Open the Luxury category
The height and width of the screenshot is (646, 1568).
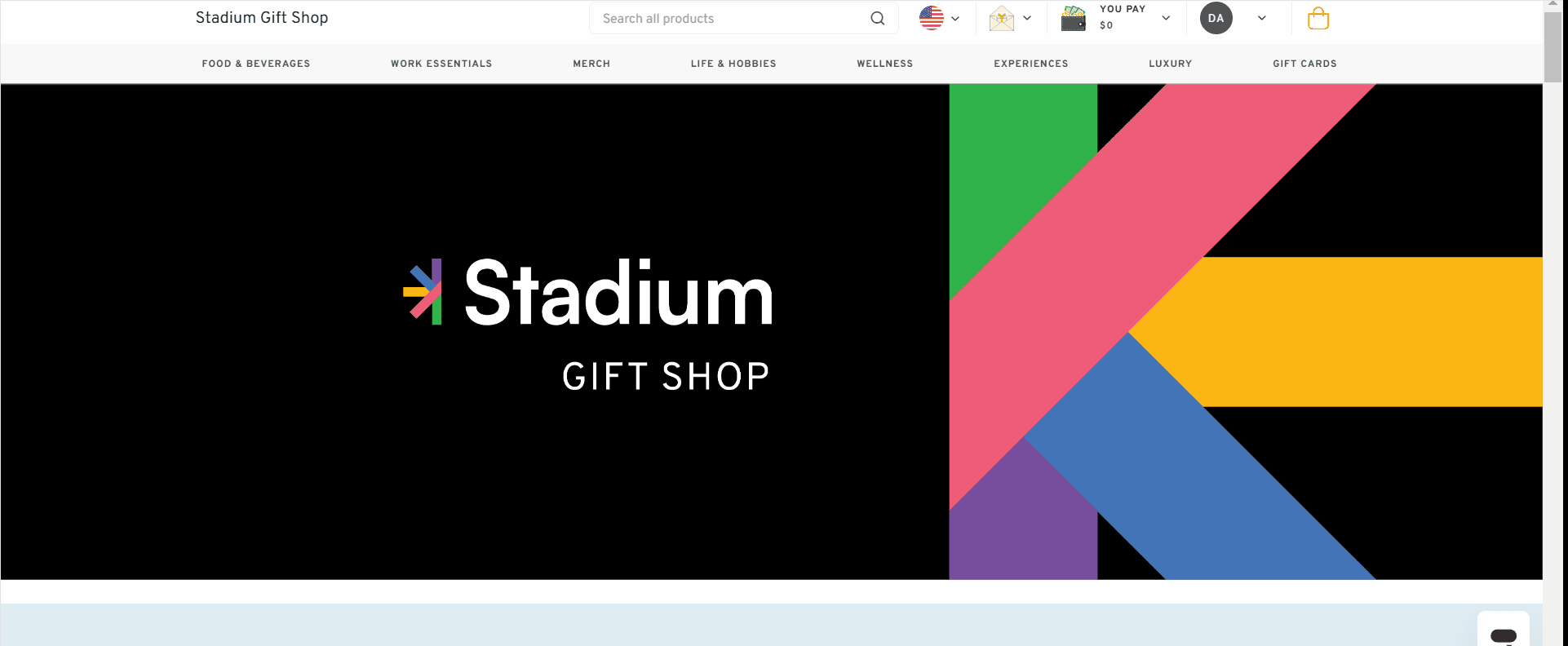pos(1171,64)
